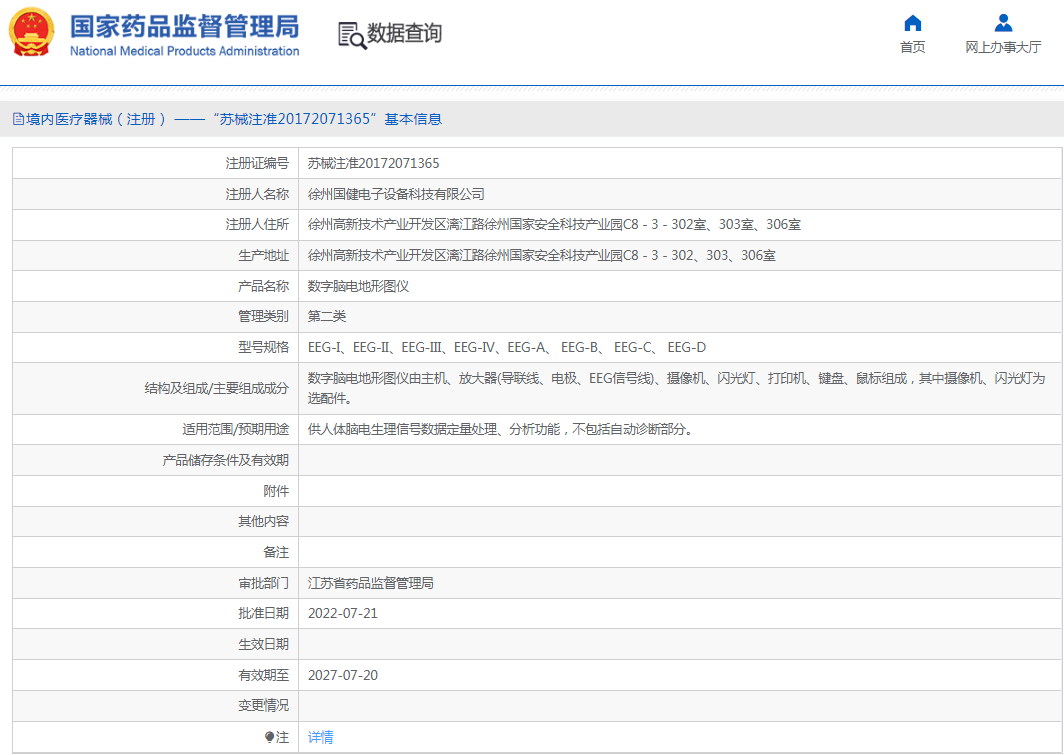
Task: Click the document icon before 境内医疗器械
Action: click(x=18, y=119)
